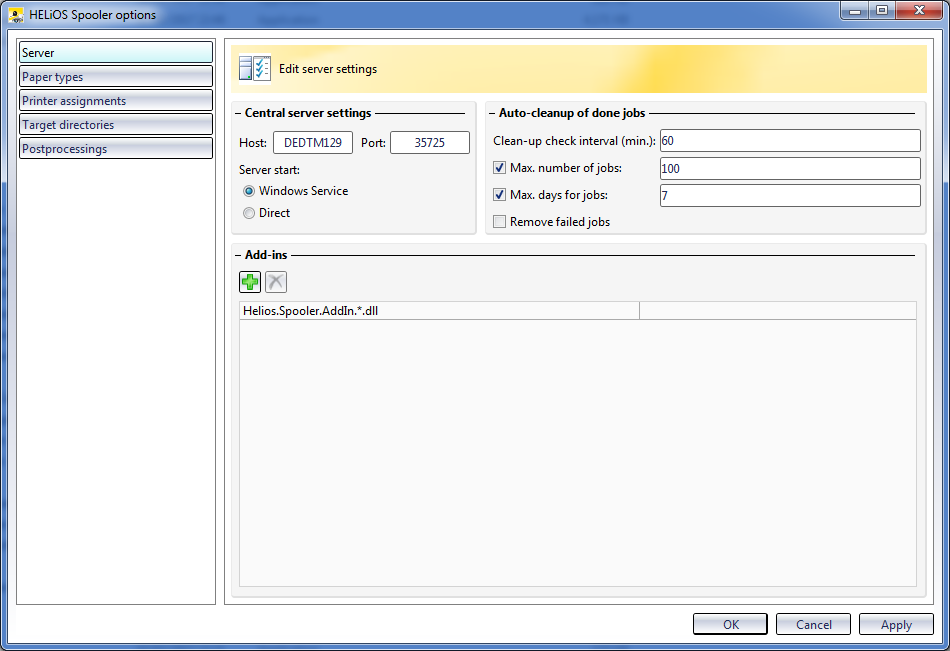Select the Windows Service radio button
The height and width of the screenshot is (651, 950).
coord(248,191)
